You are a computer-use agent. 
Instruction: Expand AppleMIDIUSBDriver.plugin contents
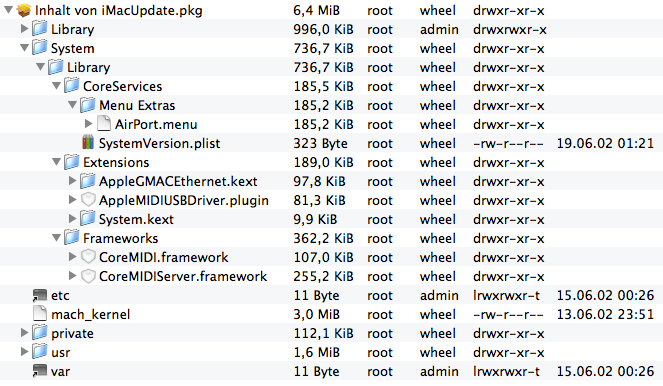coord(72,200)
